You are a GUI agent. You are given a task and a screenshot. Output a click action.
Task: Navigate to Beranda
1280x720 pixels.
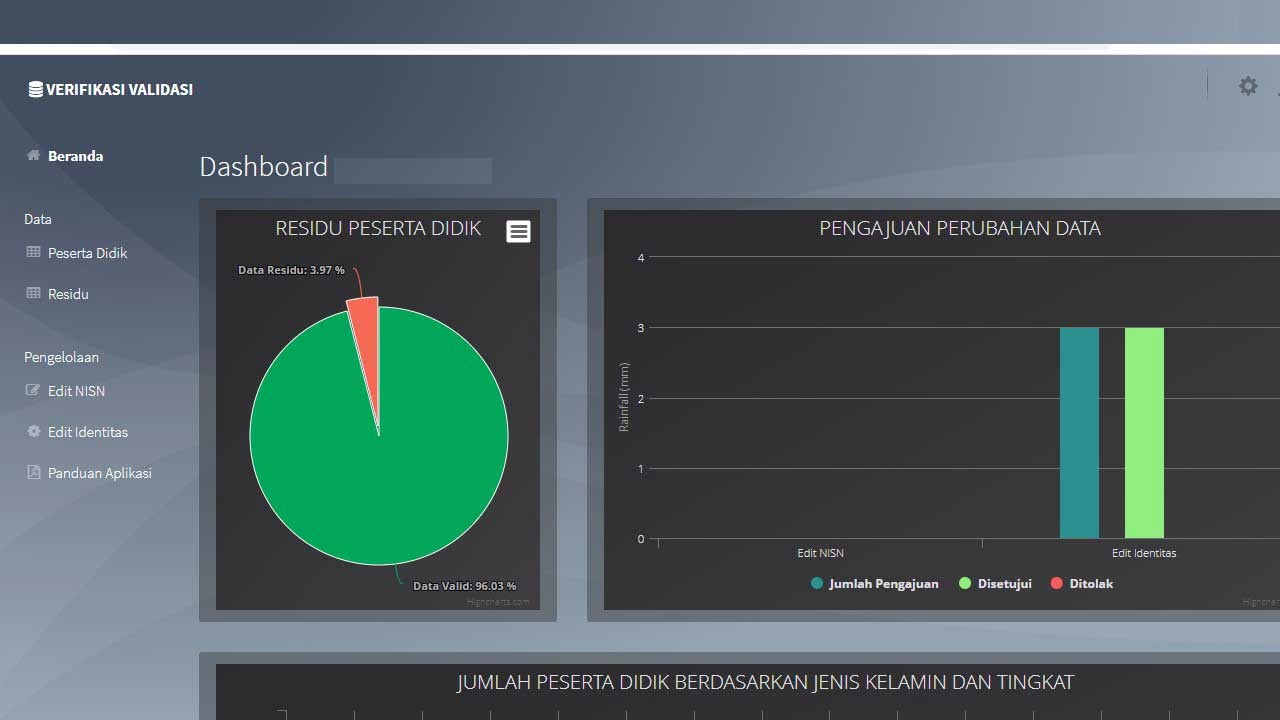[x=76, y=155]
